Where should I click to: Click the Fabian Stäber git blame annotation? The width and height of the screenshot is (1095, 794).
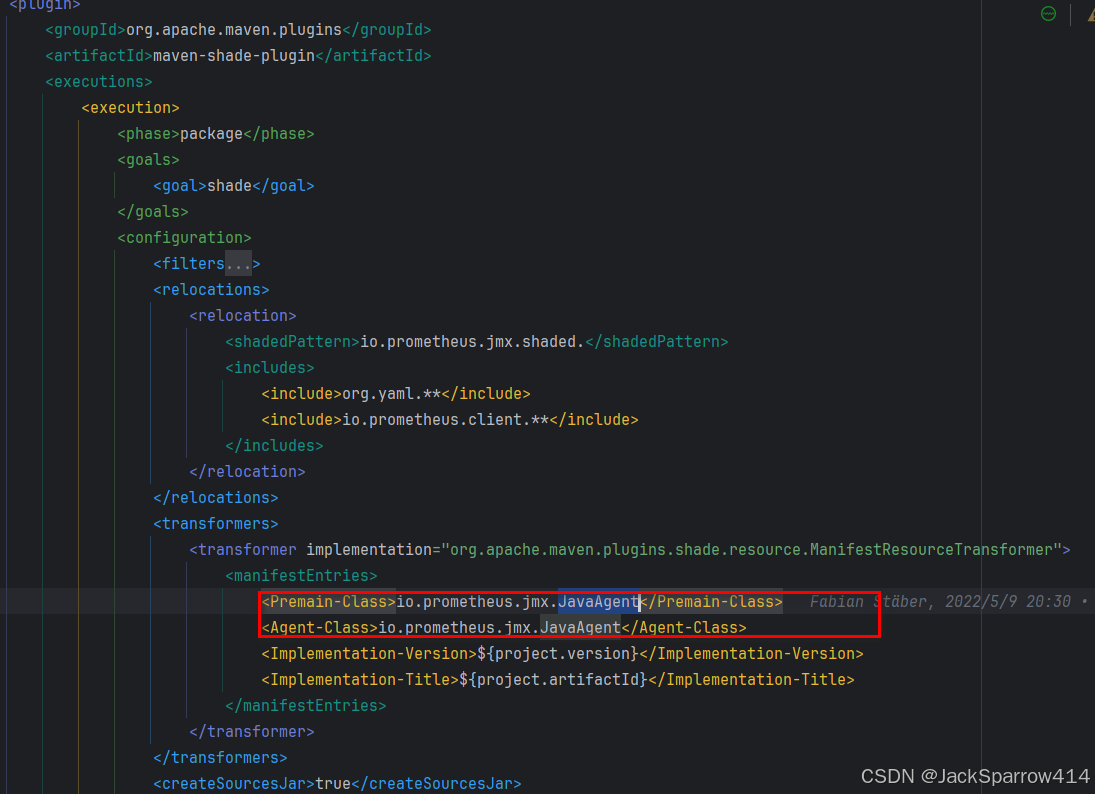[940, 601]
